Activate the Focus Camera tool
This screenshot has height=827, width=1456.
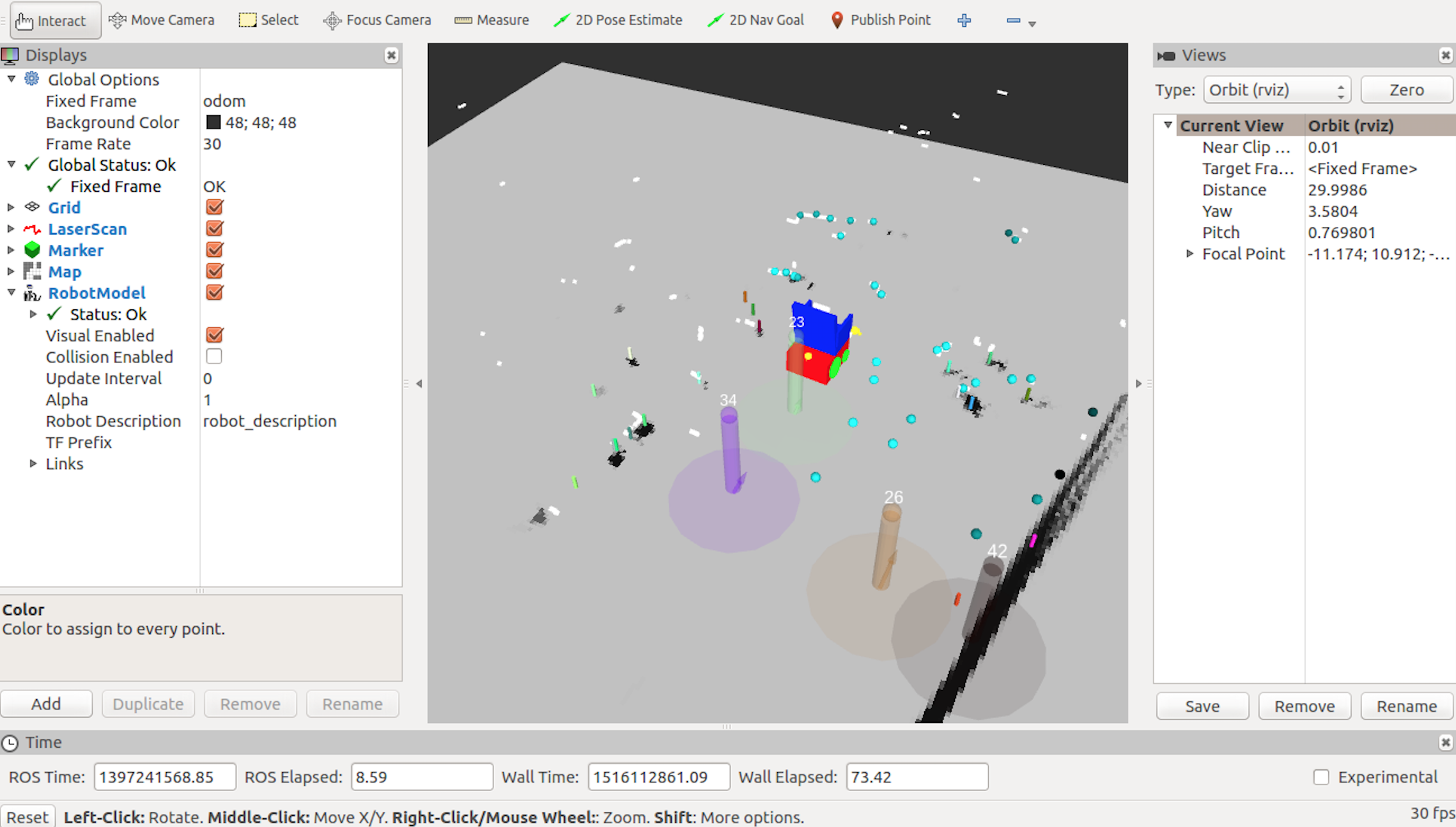click(377, 20)
